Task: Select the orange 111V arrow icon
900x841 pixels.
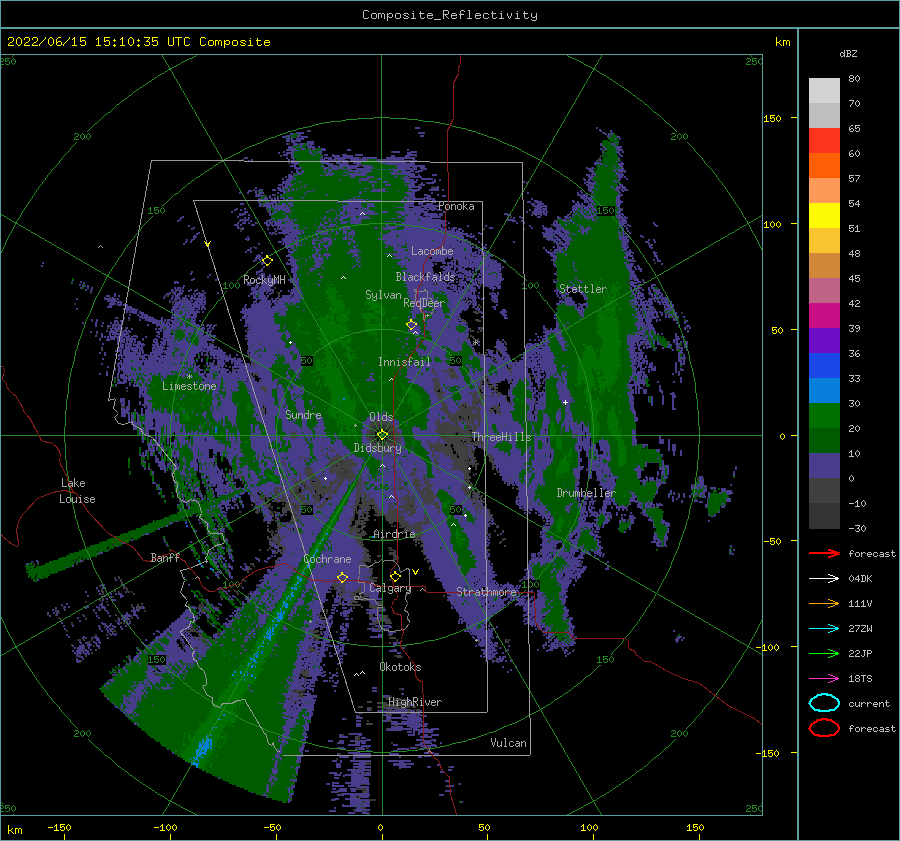Action: 824,603
